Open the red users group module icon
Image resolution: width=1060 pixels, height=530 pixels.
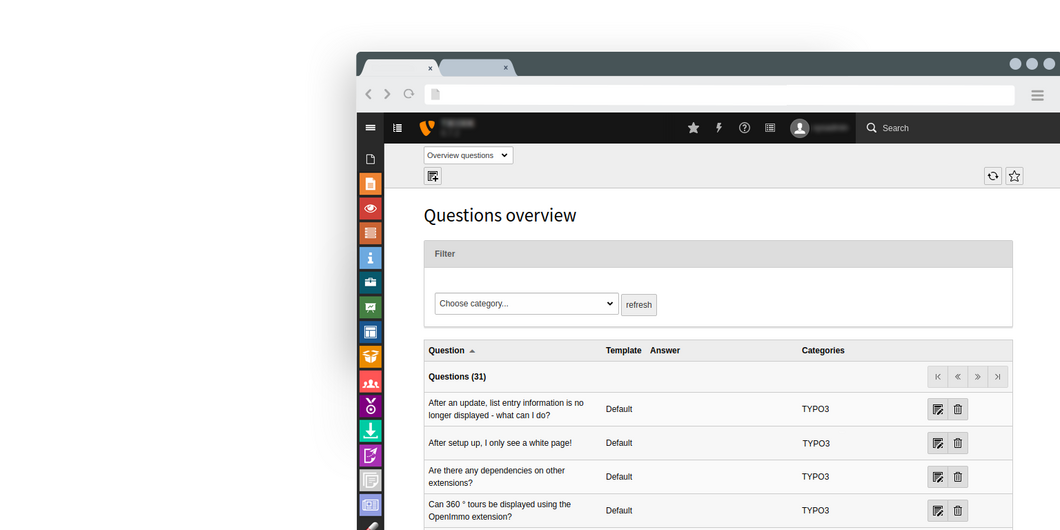pos(370,381)
